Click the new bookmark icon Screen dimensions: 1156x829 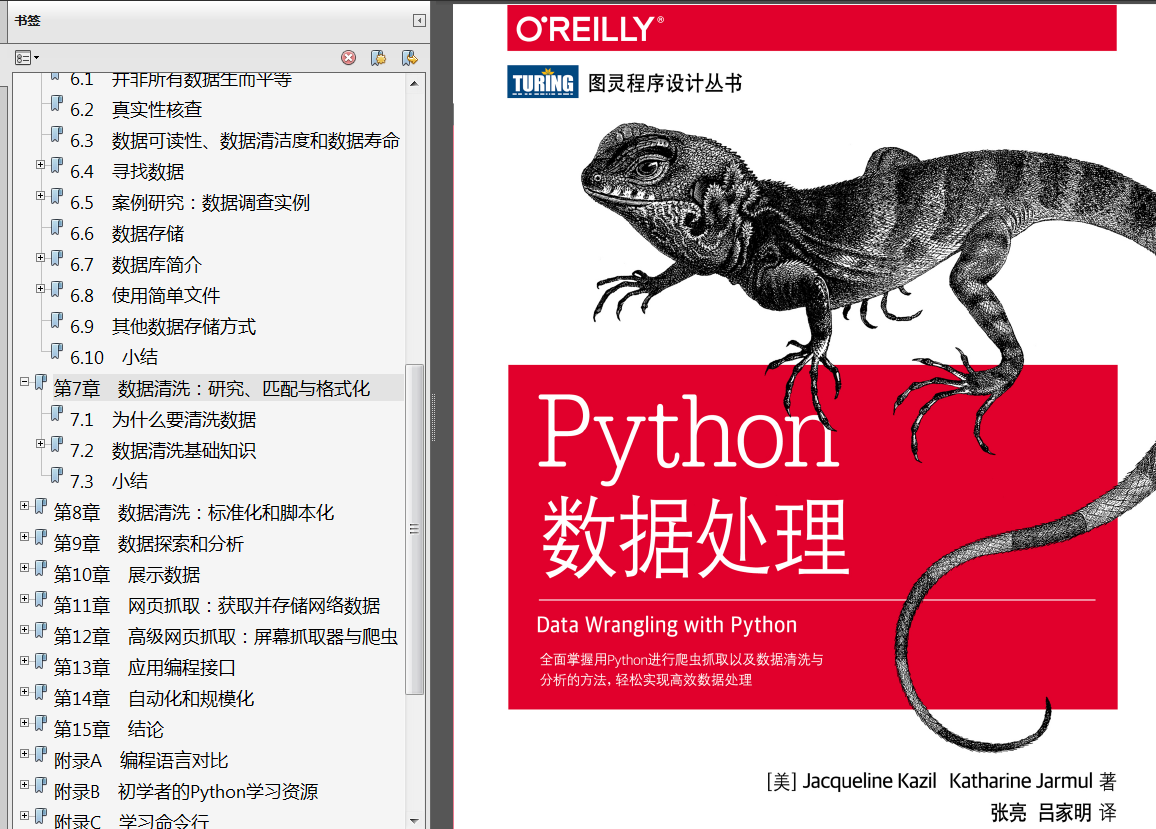point(378,58)
